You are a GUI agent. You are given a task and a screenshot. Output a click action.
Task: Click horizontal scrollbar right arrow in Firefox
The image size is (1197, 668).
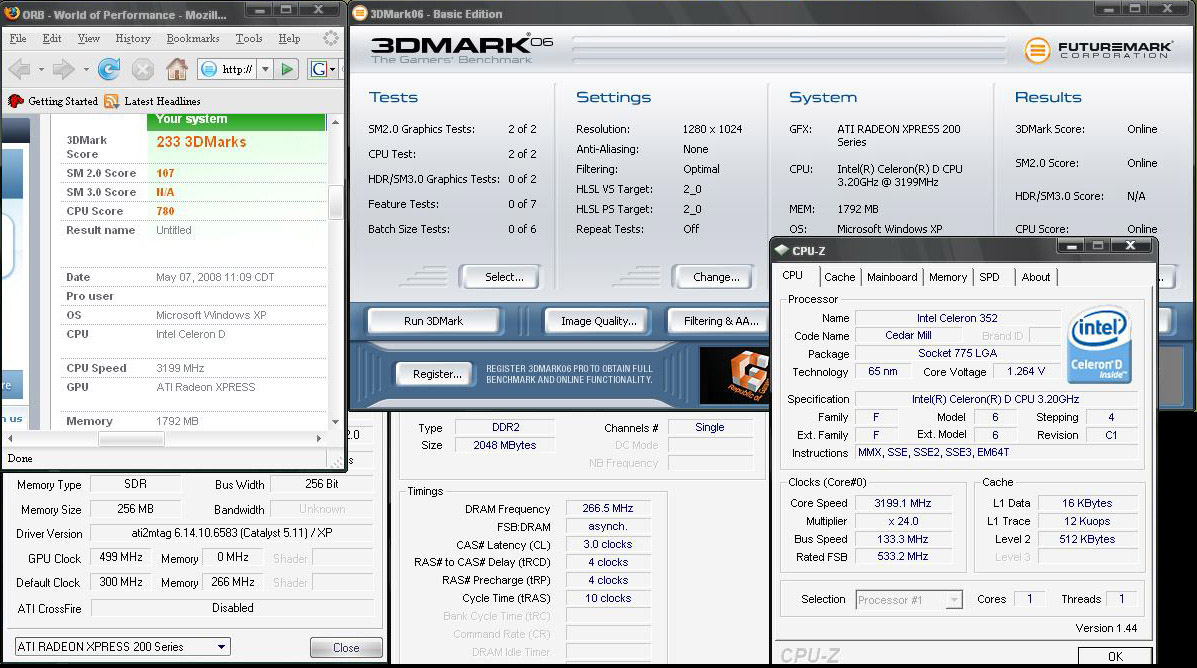pos(319,439)
